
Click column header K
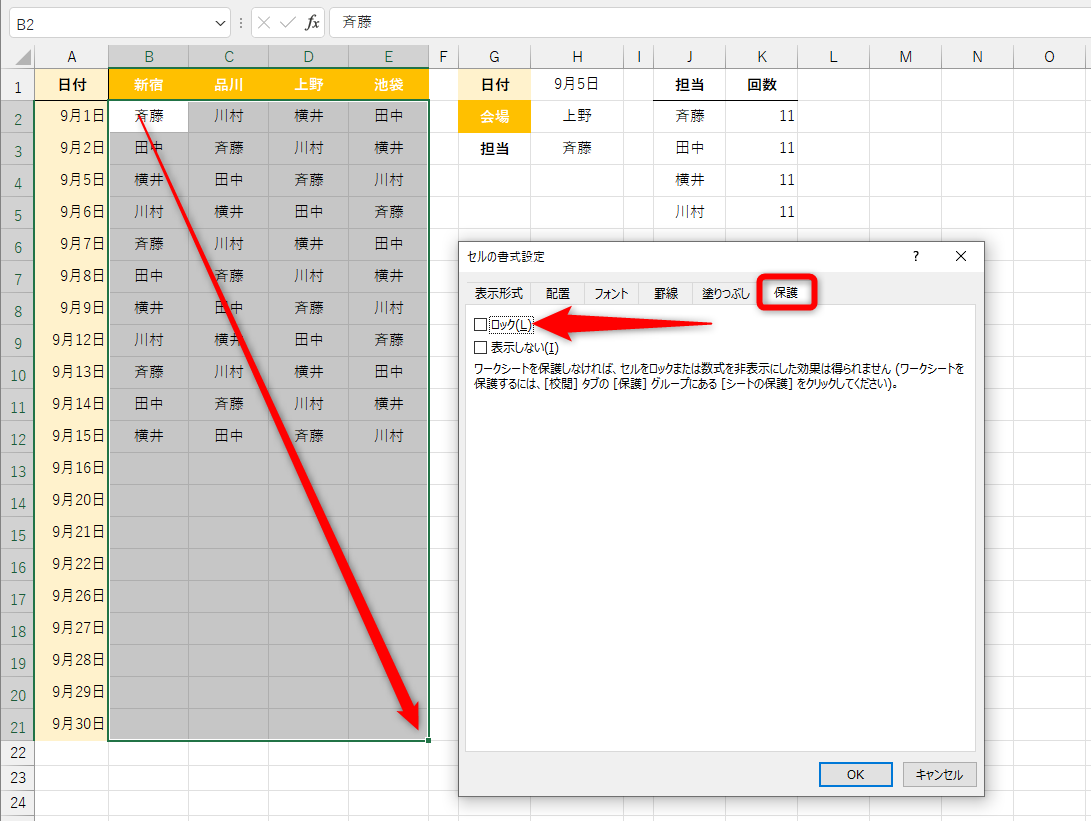761,56
